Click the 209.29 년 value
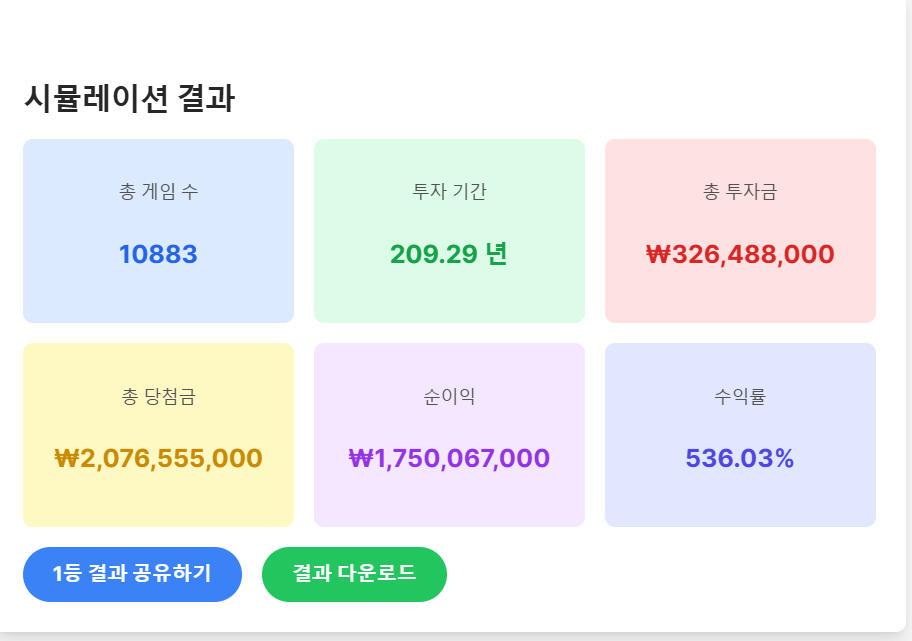Screen dimensions: 912x641 [449, 254]
